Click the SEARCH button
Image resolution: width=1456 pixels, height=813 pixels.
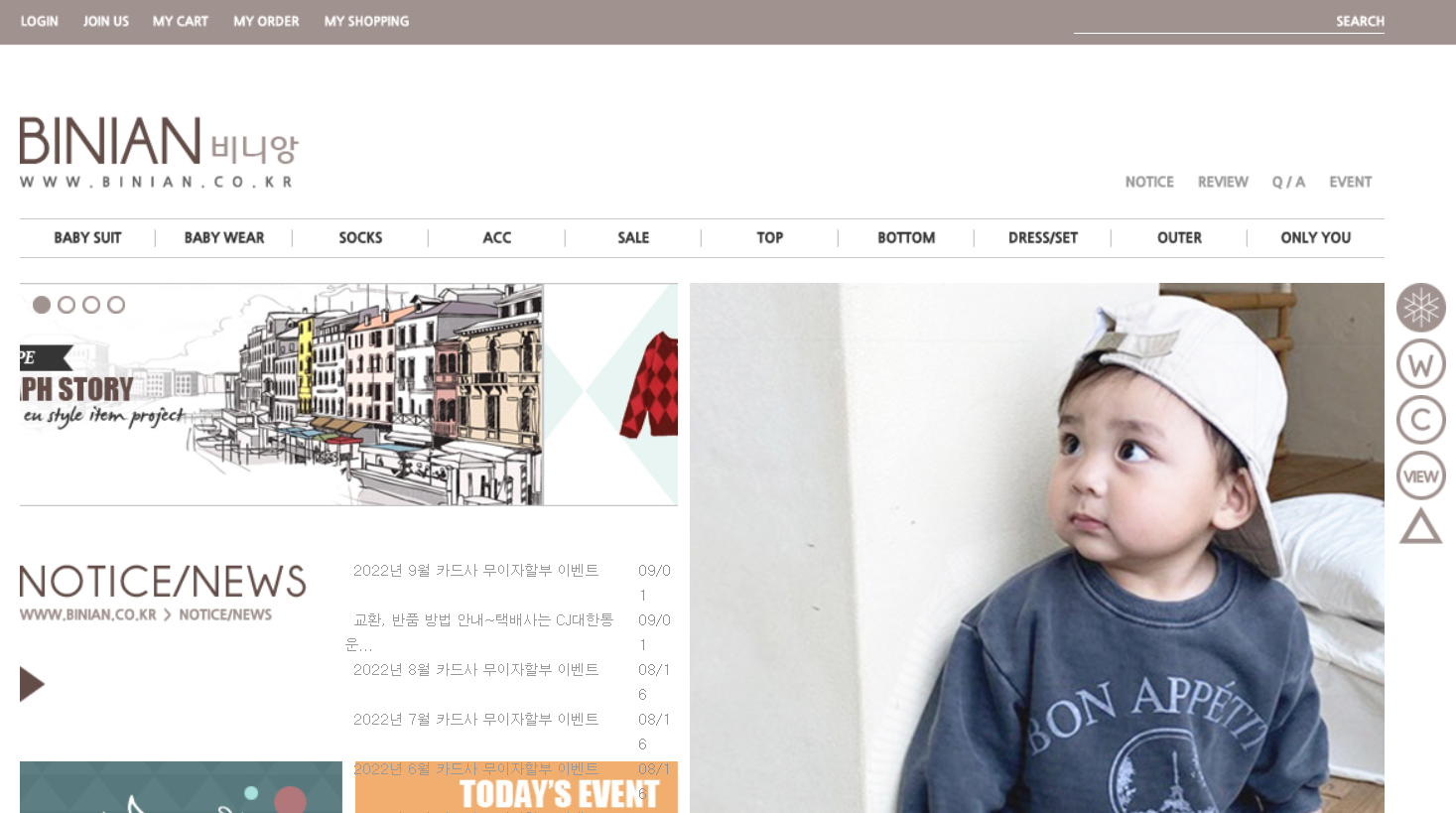pos(1360,21)
